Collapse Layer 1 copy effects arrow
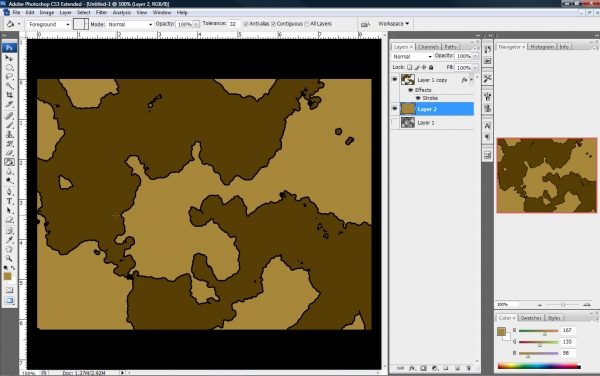 [x=471, y=80]
